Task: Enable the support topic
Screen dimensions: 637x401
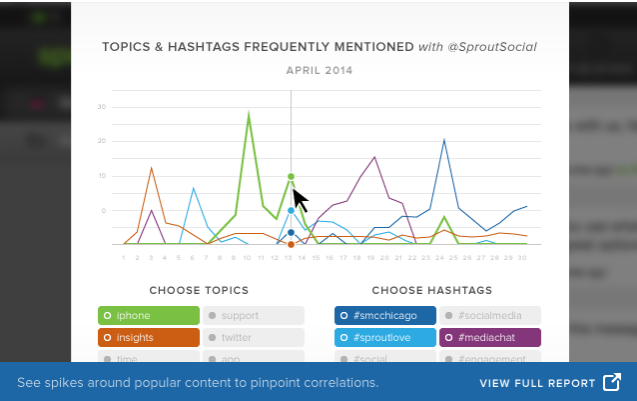Action: coord(254,316)
